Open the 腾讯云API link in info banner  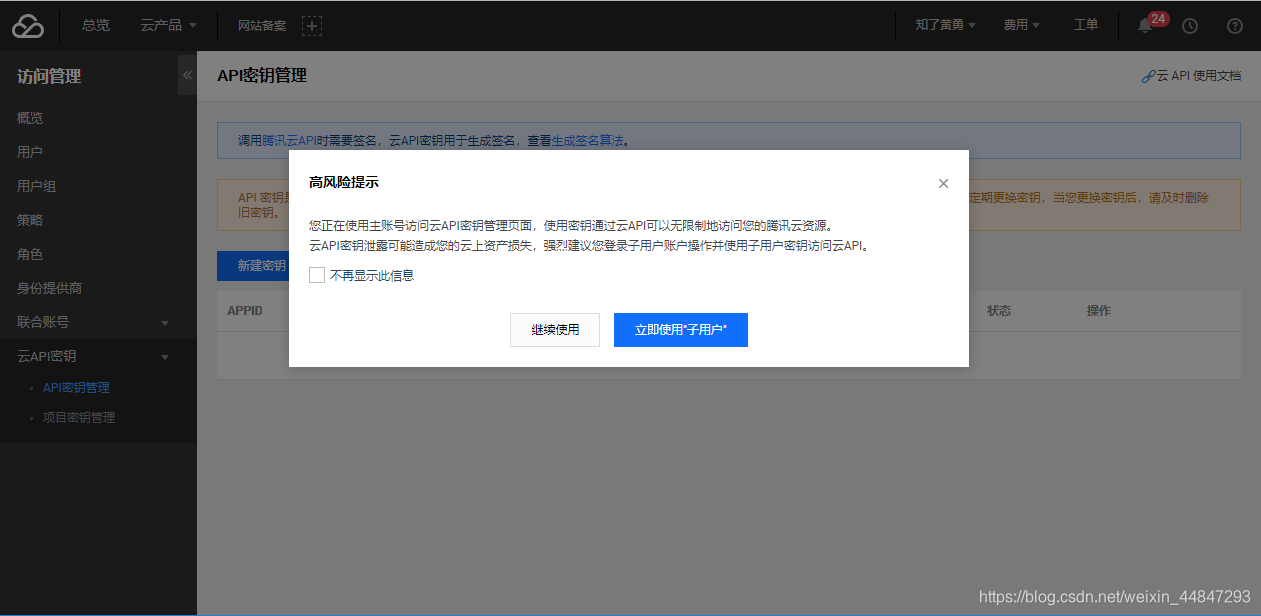point(288,141)
